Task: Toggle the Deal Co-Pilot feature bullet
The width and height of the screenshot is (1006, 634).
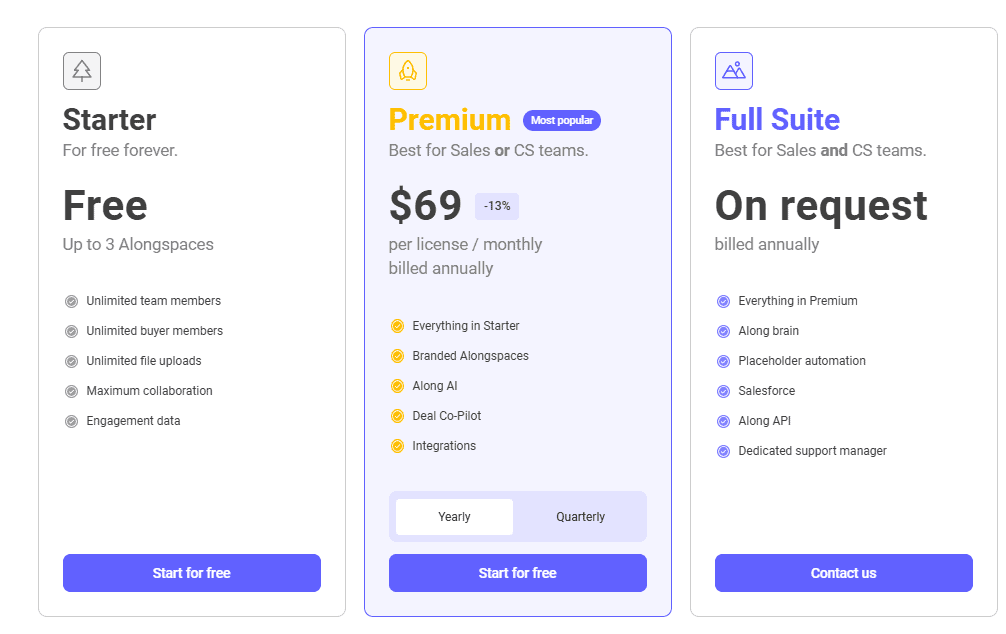Action: pos(397,416)
